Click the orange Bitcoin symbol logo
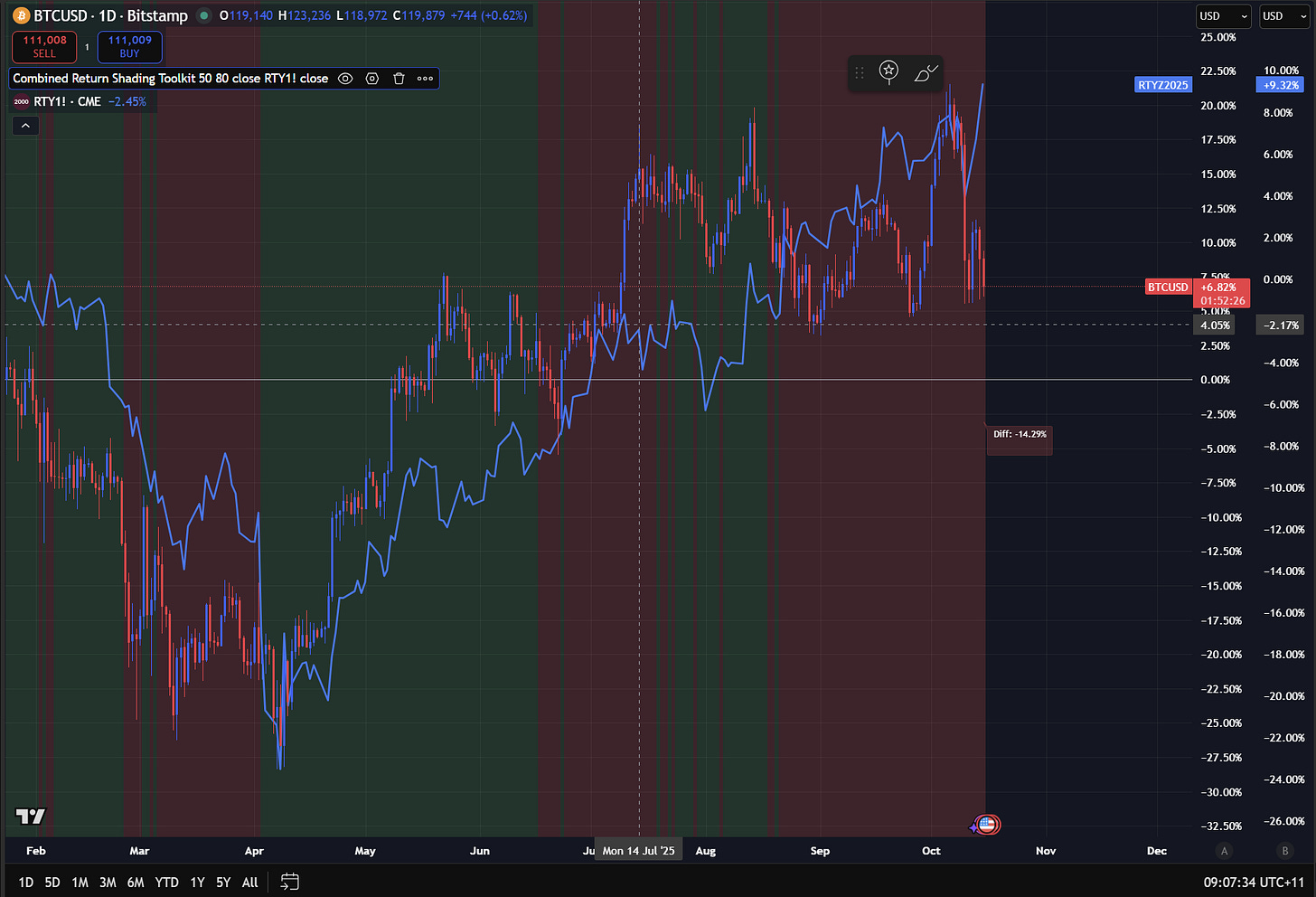The width and height of the screenshot is (1316, 897). (20, 15)
